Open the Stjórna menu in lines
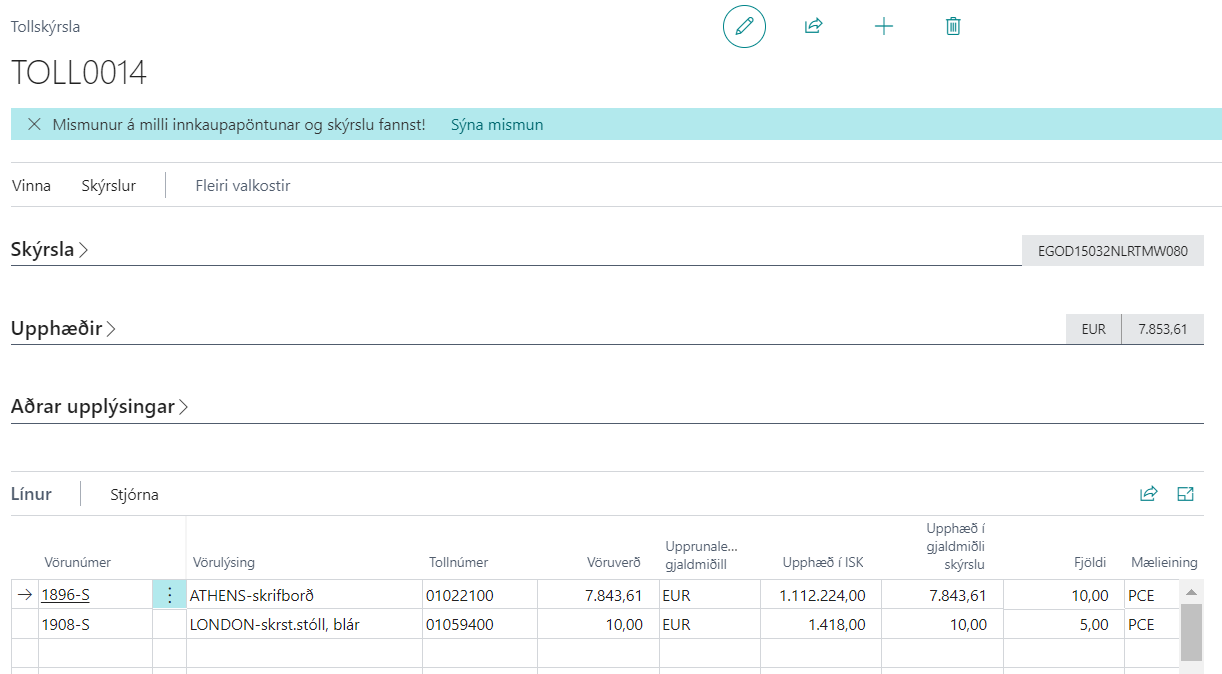Viewport: 1222px width, 674px height. 134,495
